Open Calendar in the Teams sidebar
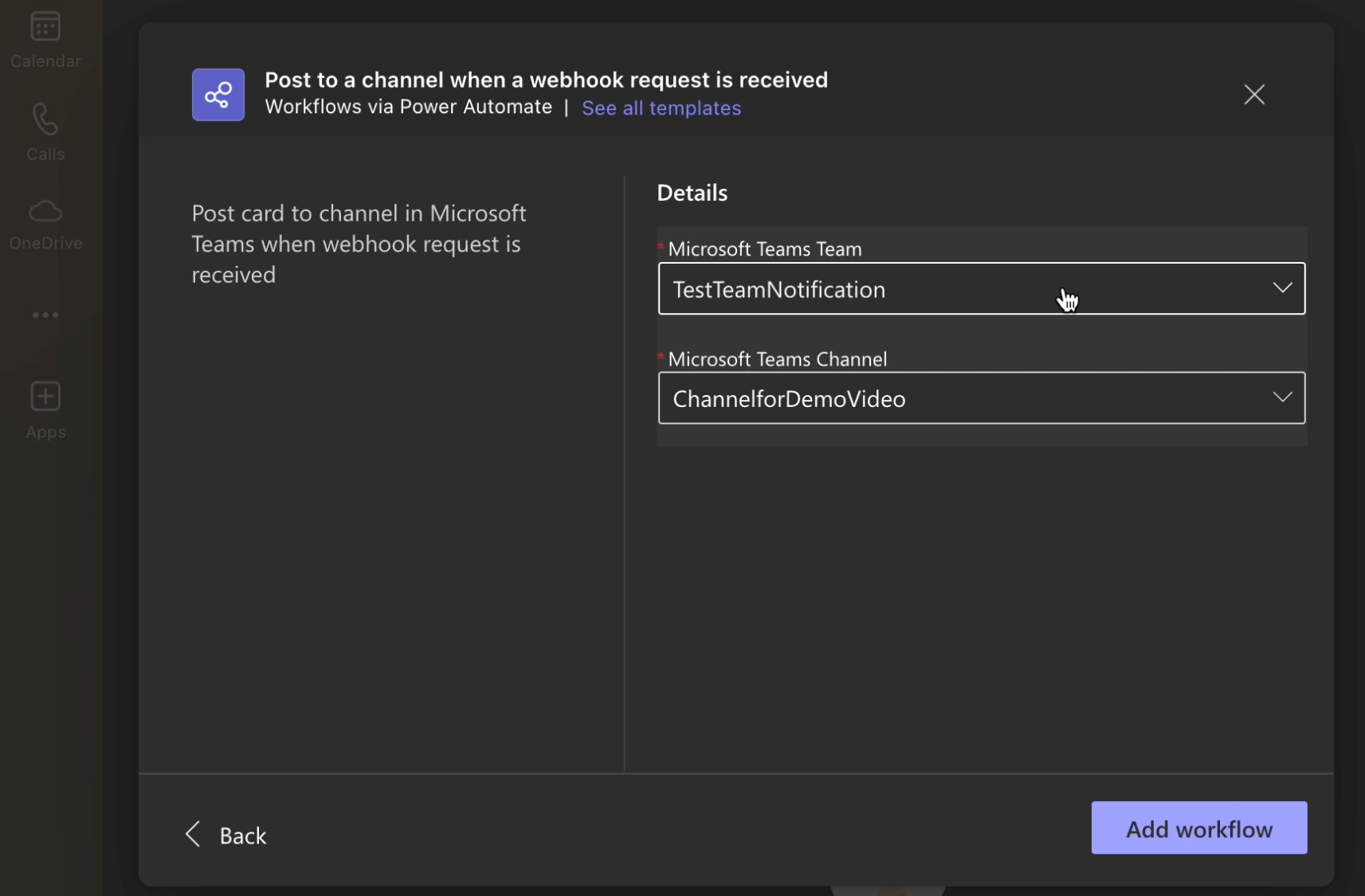 tap(45, 40)
